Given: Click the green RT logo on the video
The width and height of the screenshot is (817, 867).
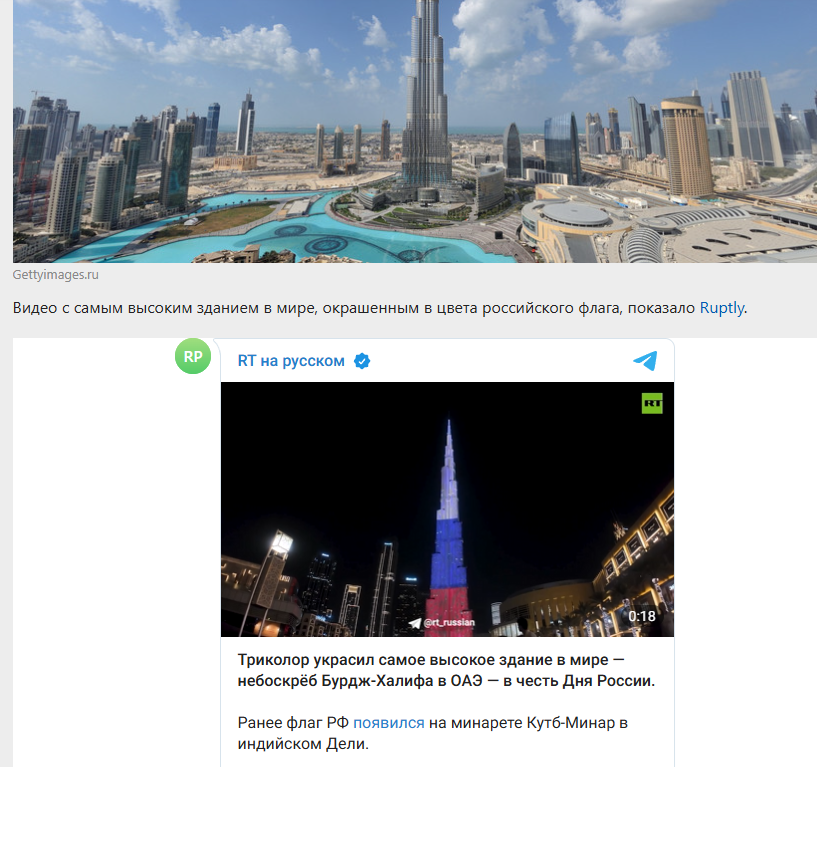Looking at the screenshot, I should (652, 403).
